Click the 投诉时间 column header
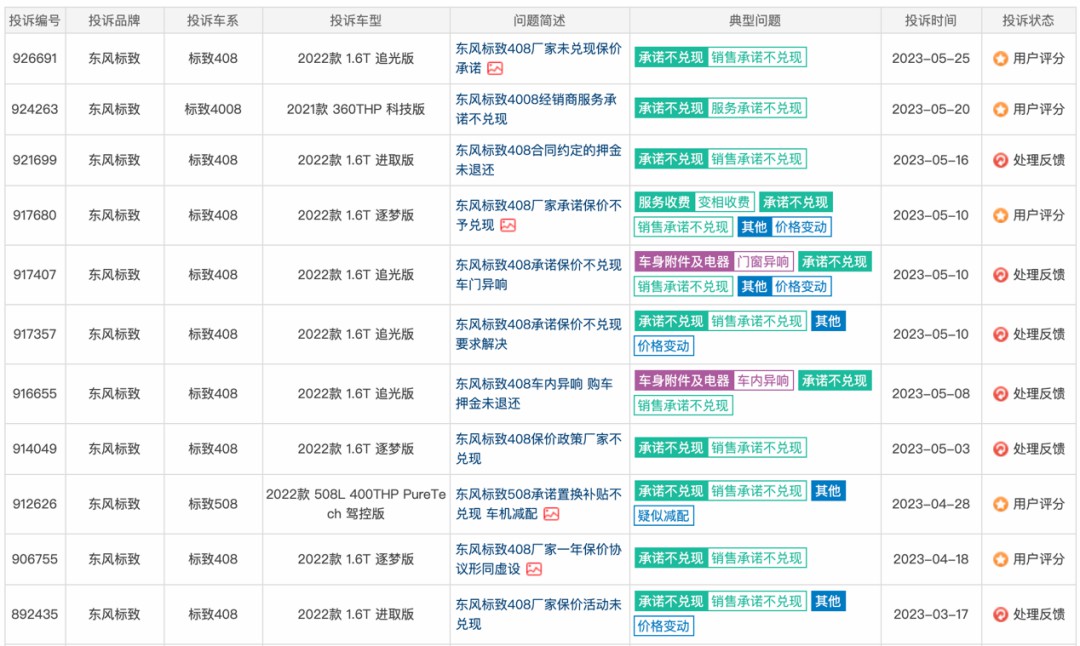The image size is (1080, 646). point(930,21)
